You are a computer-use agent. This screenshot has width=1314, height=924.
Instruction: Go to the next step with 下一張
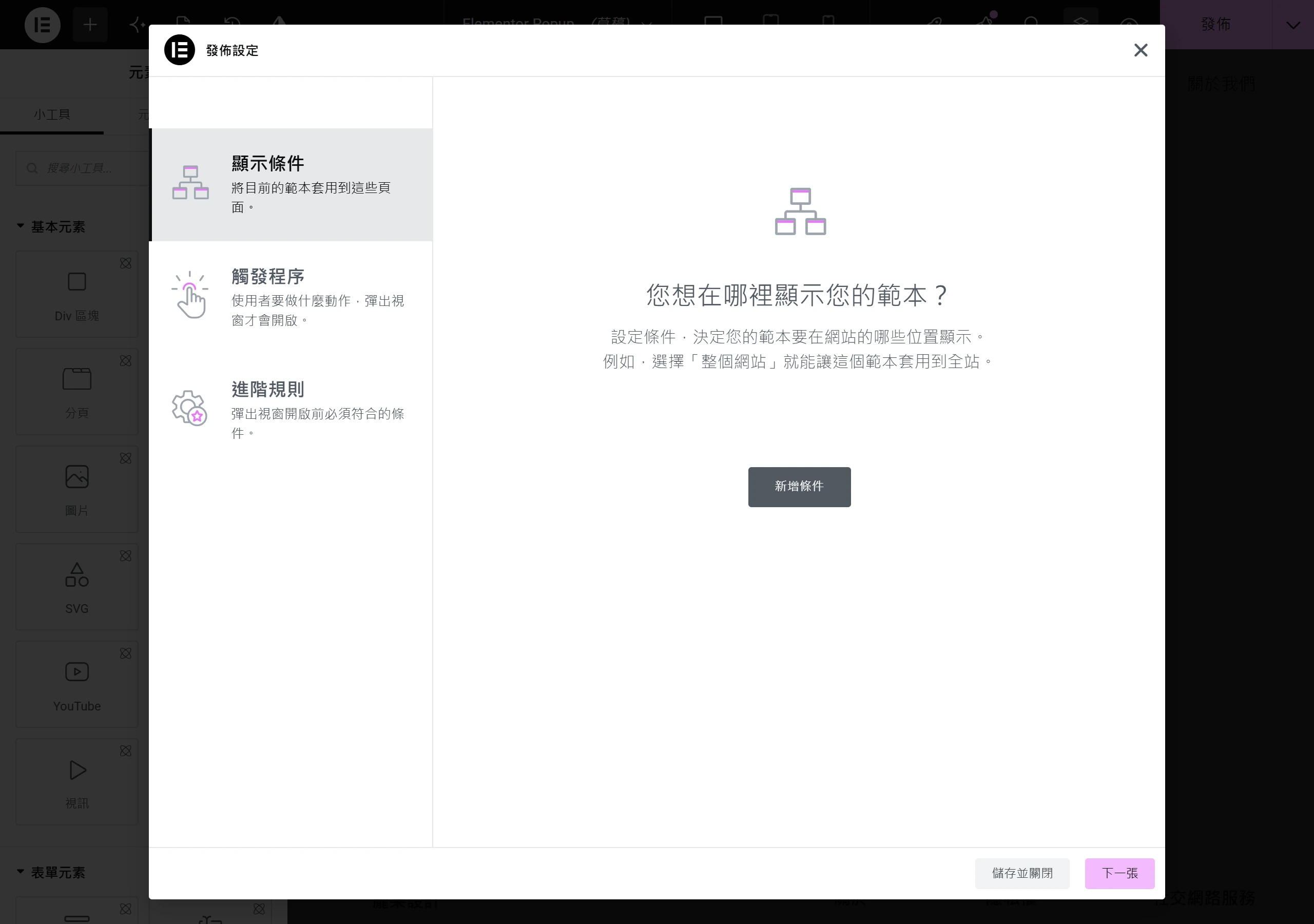(1119, 873)
